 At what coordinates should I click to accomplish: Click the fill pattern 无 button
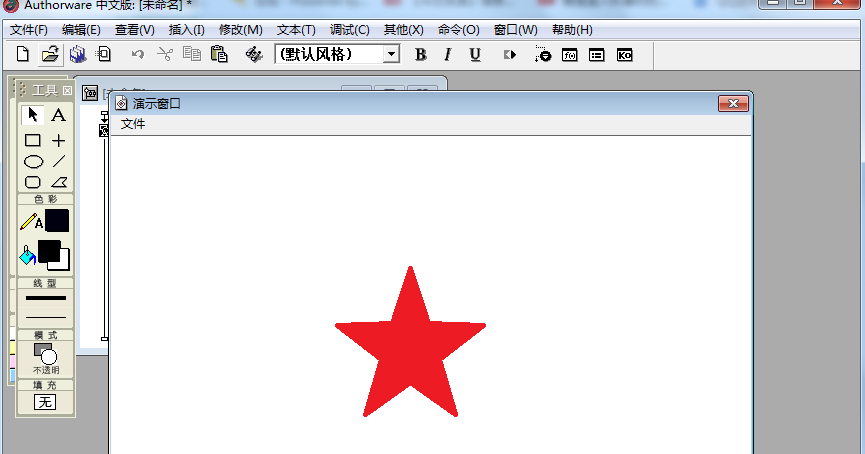pyautogui.click(x=45, y=402)
